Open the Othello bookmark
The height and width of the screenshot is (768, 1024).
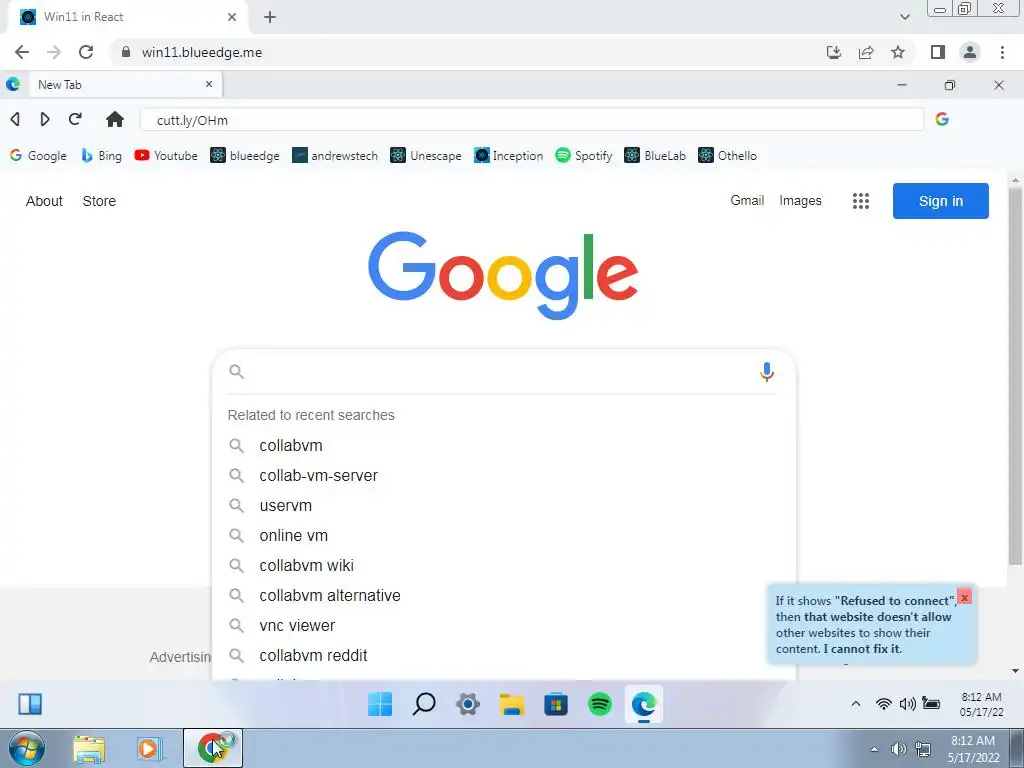[728, 155]
